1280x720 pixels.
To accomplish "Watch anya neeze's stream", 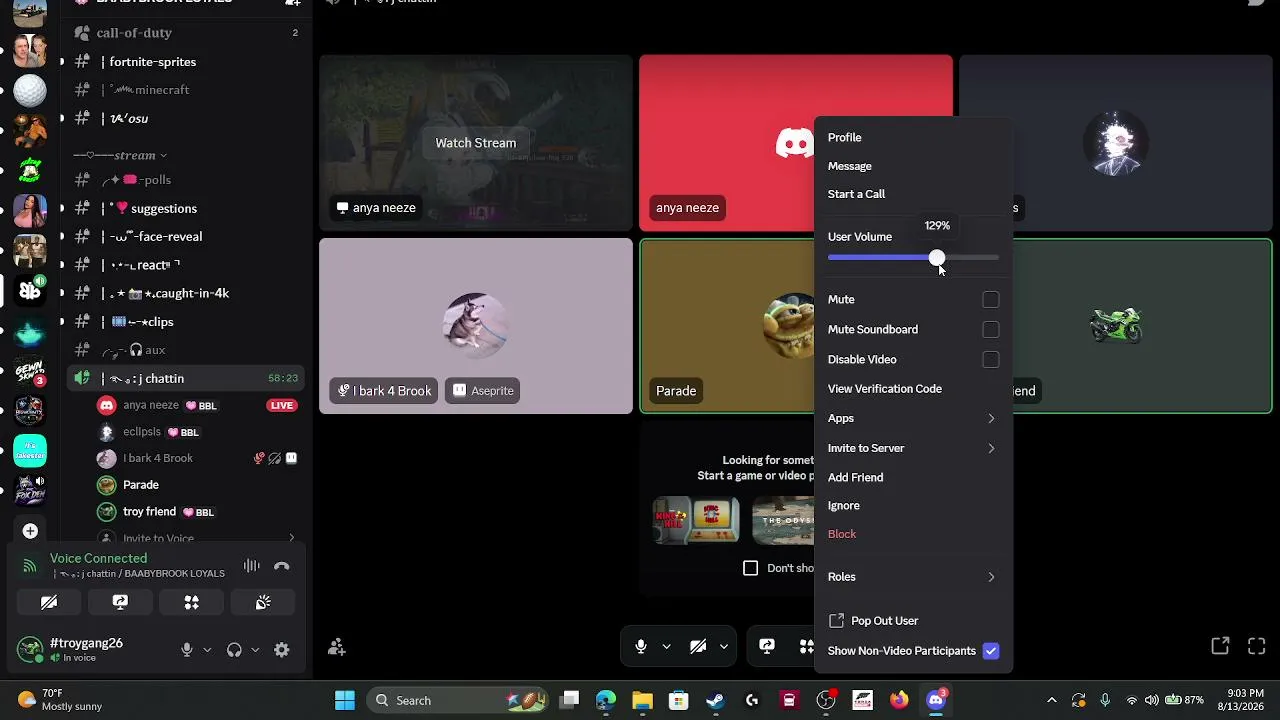I will pos(476,143).
